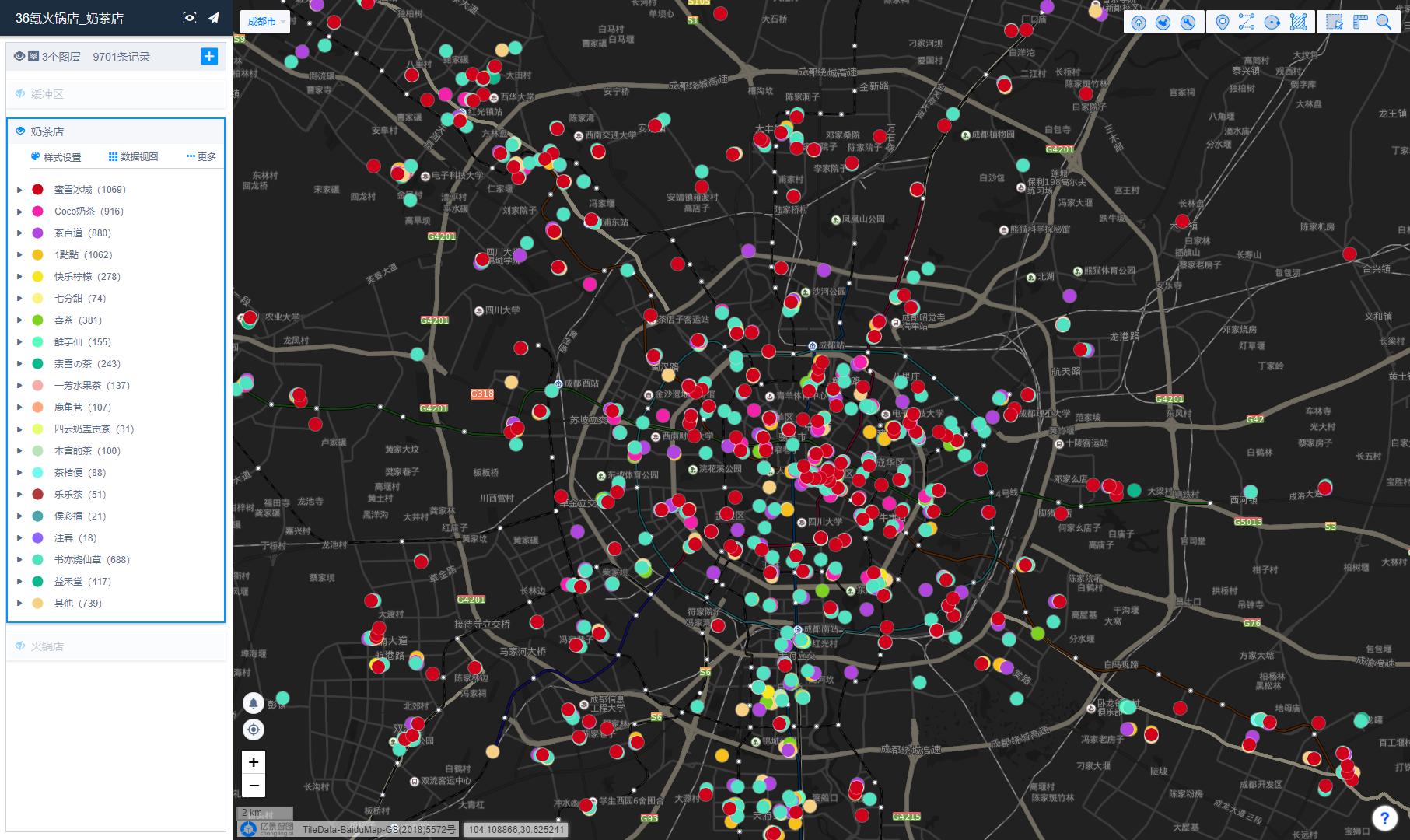Viewport: 1410px width, 840px height.
Task: Click 9701条记录 record count text
Action: 121,57
